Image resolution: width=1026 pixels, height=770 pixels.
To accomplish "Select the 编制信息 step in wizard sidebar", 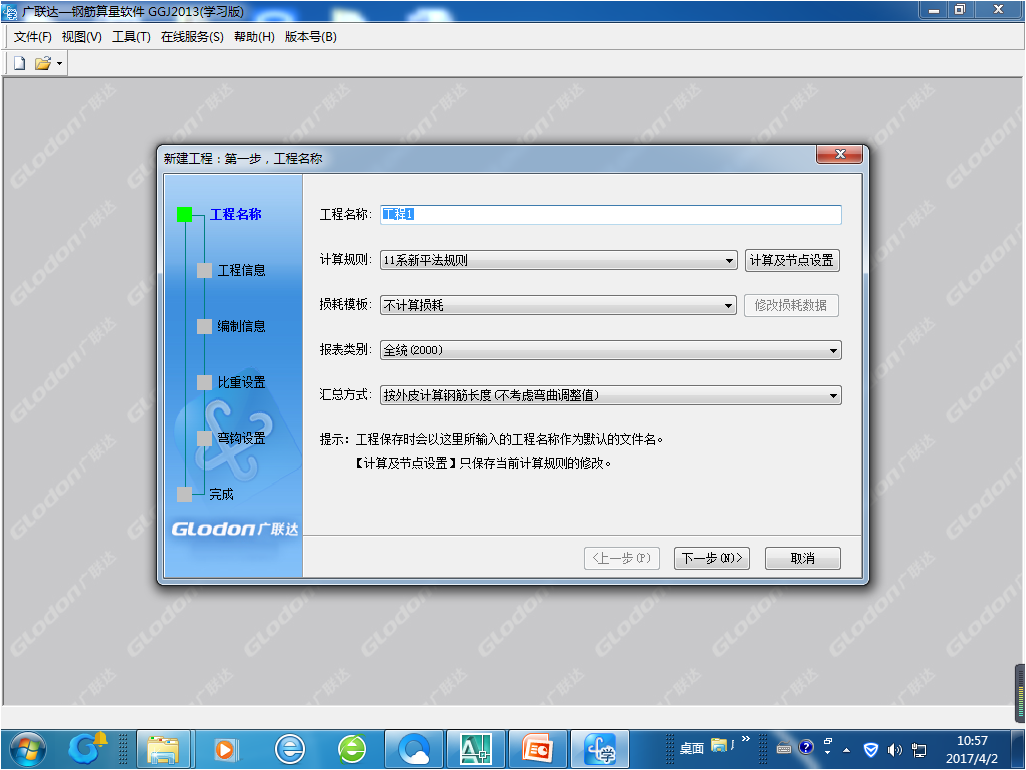I will 241,326.
